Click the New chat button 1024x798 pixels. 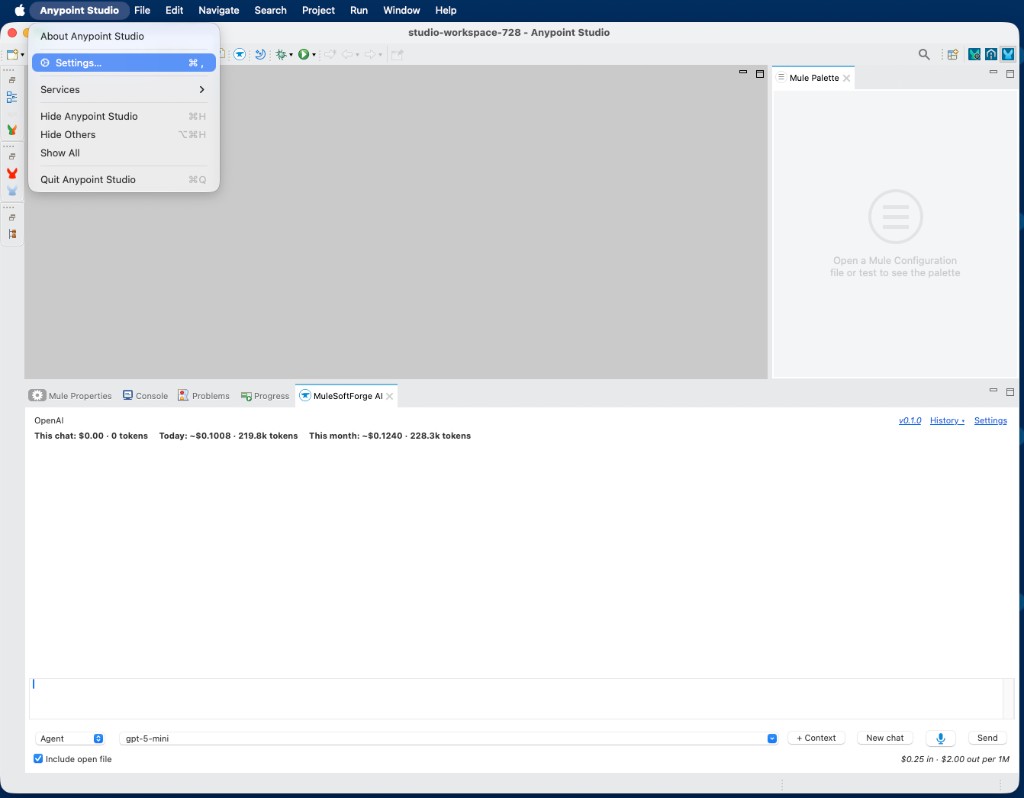[885, 738]
